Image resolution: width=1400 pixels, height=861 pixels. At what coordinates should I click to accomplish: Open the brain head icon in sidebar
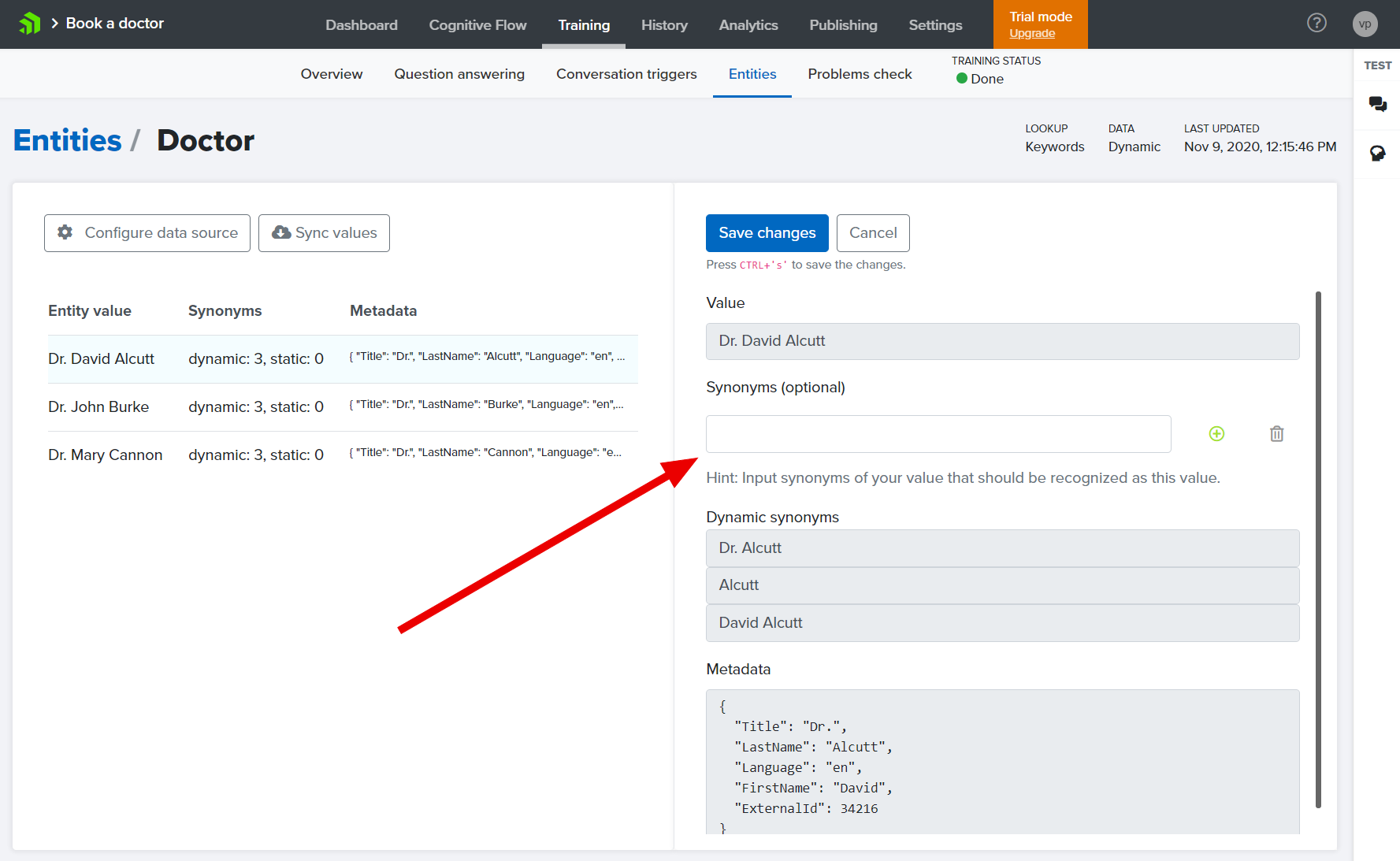[x=1377, y=153]
